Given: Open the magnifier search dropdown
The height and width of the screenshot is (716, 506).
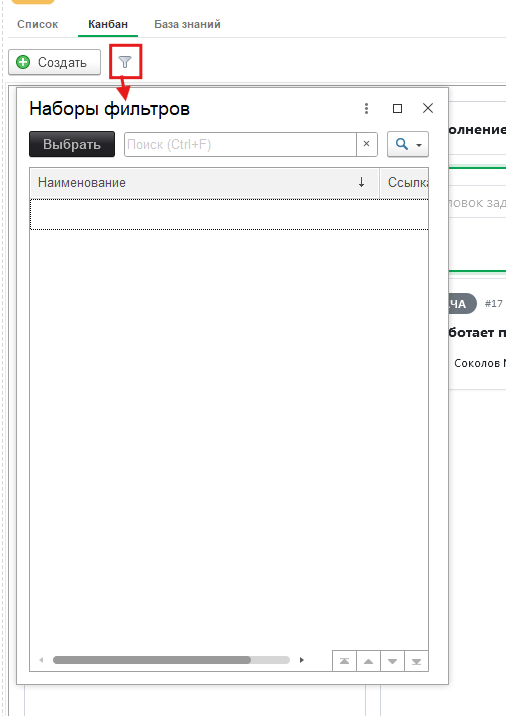Looking at the screenshot, I should click(408, 144).
